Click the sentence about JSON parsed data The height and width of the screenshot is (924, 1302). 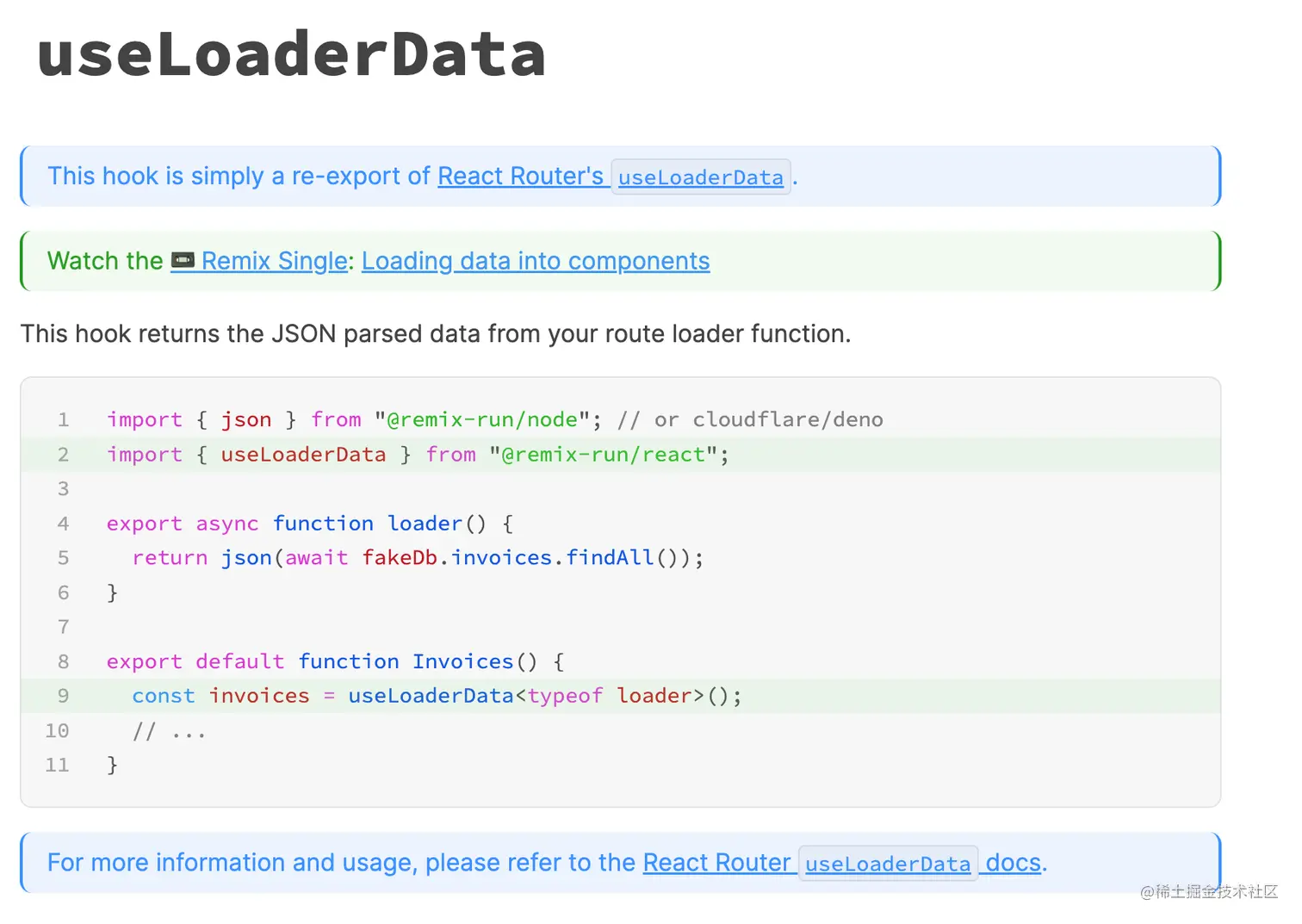click(436, 333)
